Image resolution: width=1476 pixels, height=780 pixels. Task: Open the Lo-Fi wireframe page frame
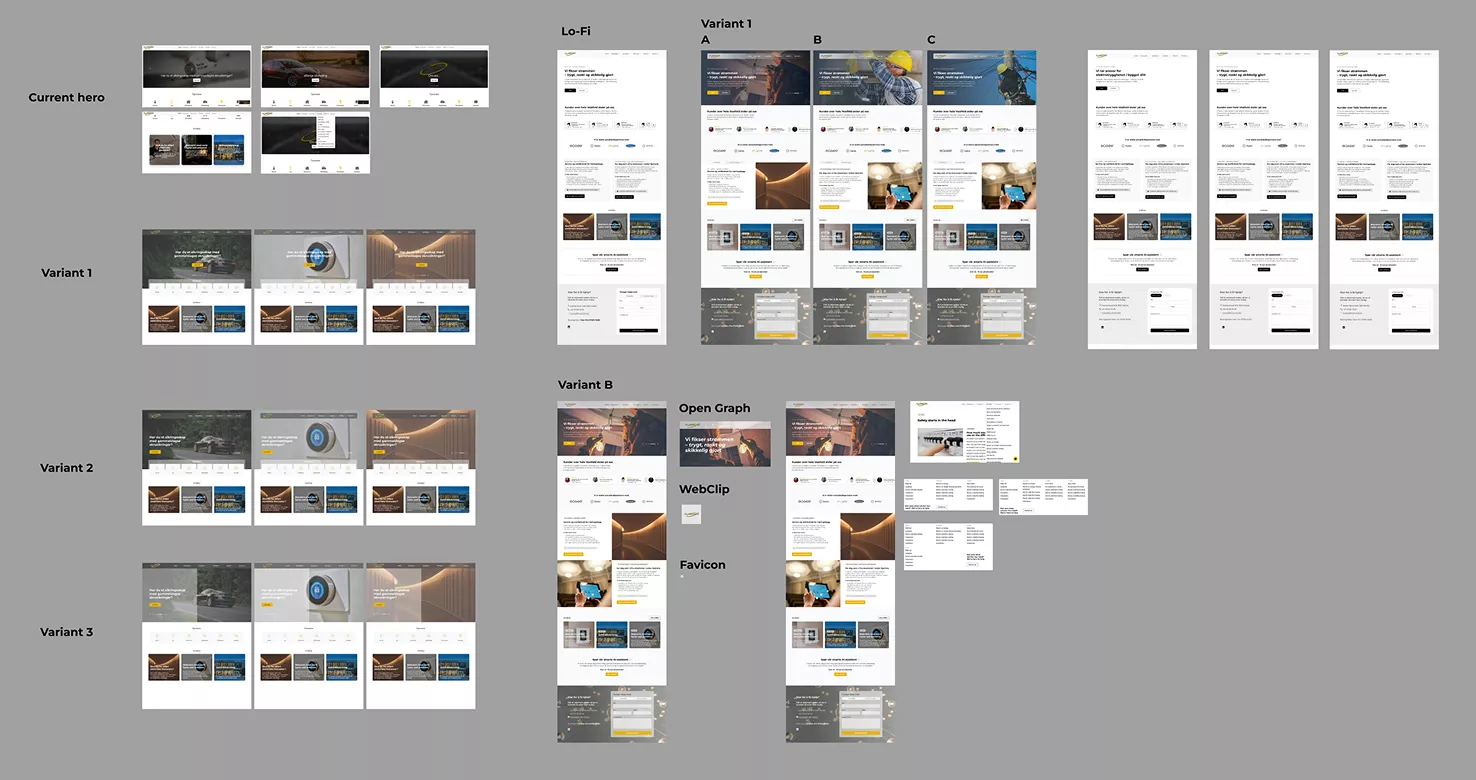pyautogui.click(x=612, y=197)
